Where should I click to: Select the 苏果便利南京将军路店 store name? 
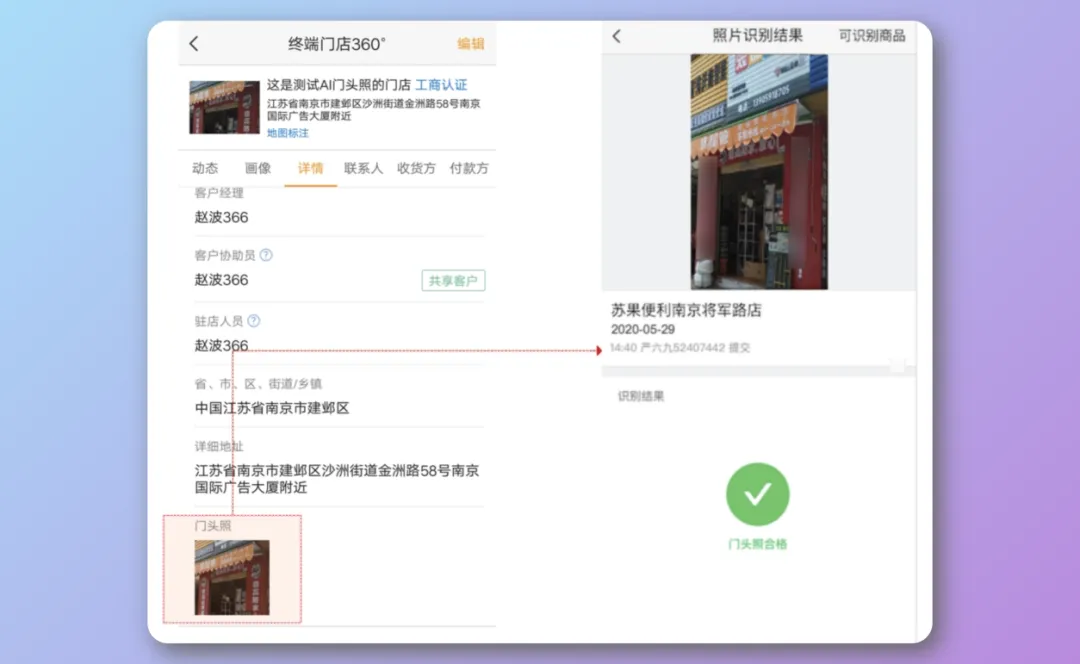686,310
